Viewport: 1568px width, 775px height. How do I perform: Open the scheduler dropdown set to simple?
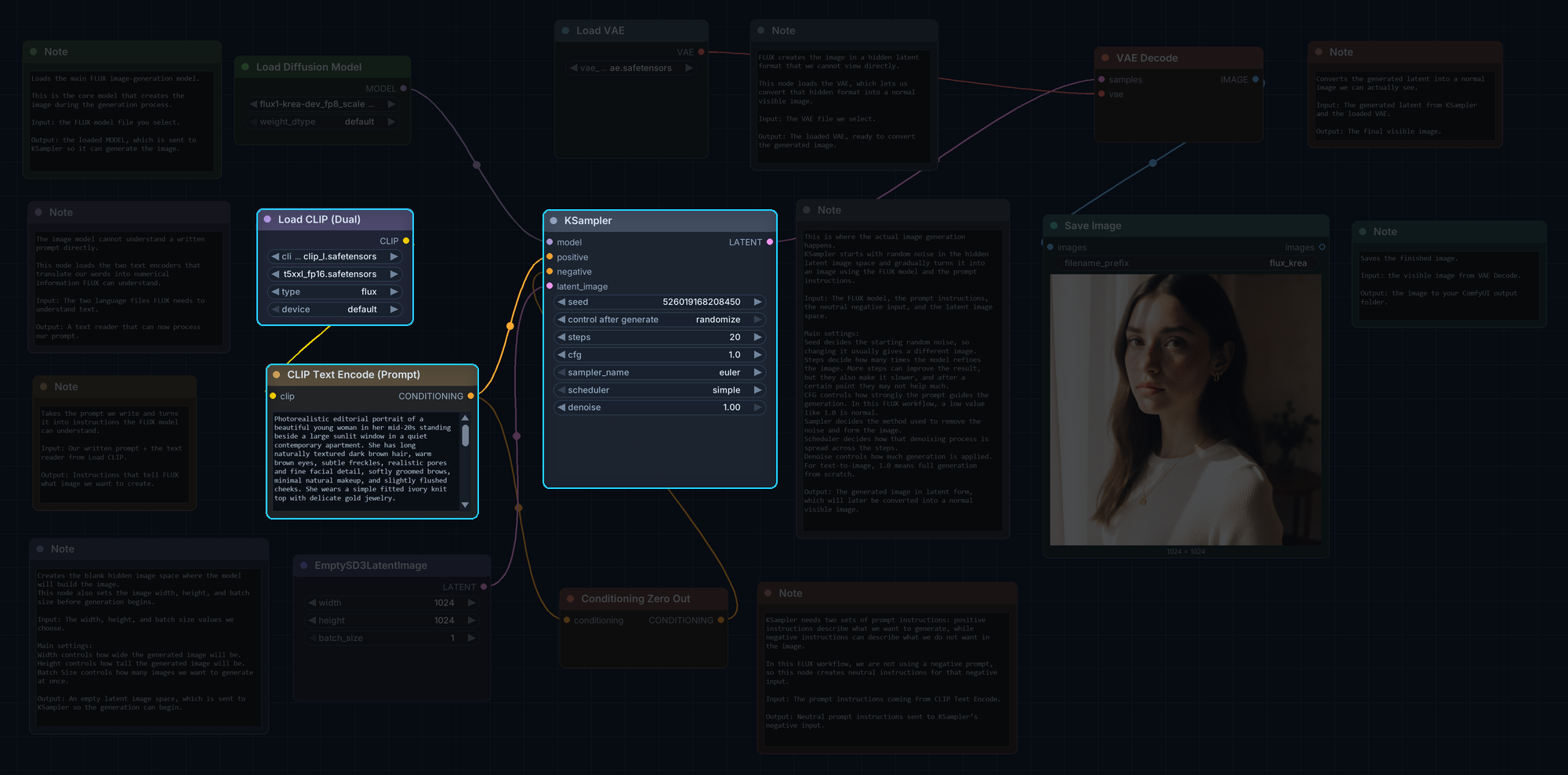coord(659,390)
